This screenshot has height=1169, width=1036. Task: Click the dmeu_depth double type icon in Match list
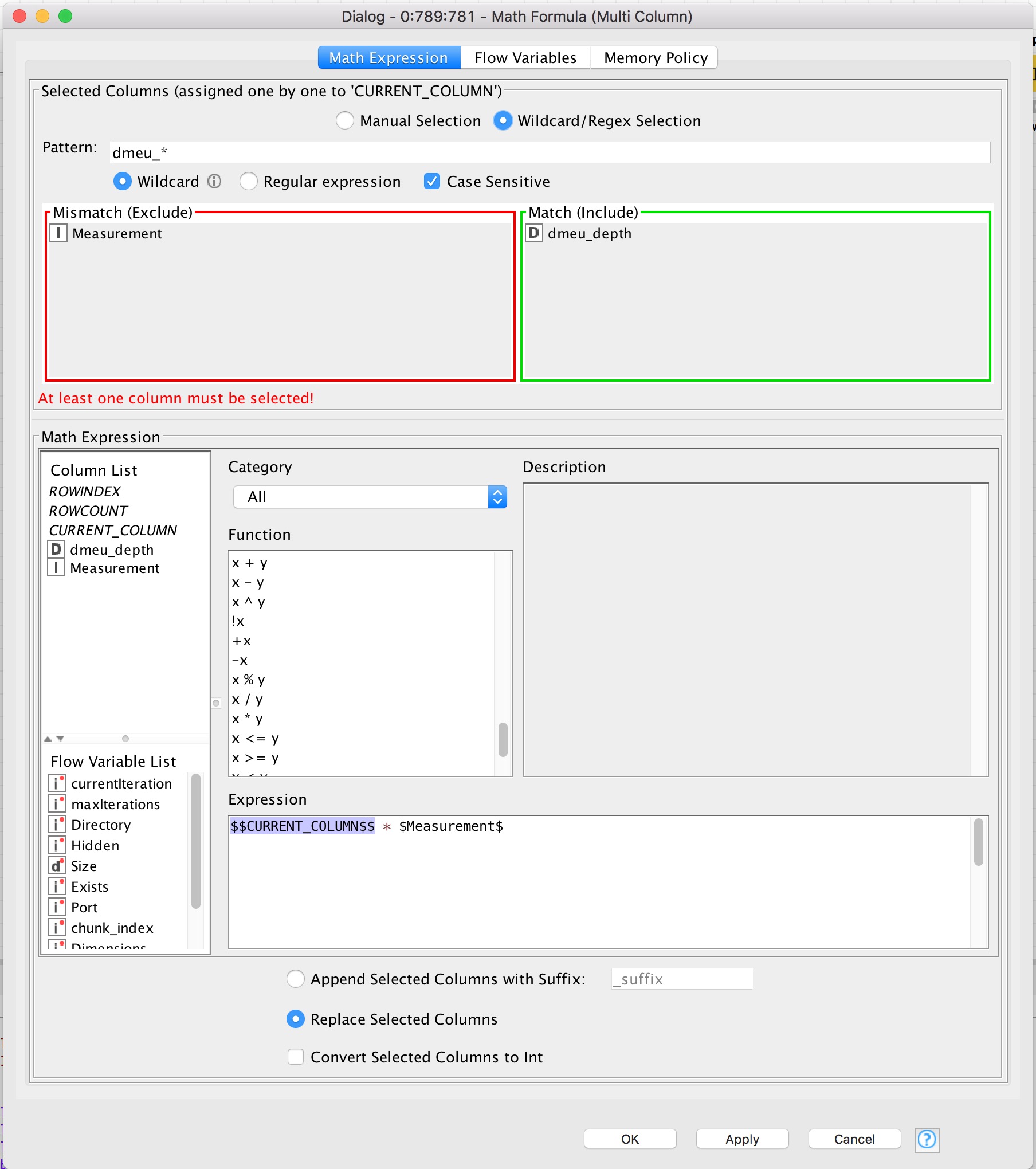click(x=534, y=233)
